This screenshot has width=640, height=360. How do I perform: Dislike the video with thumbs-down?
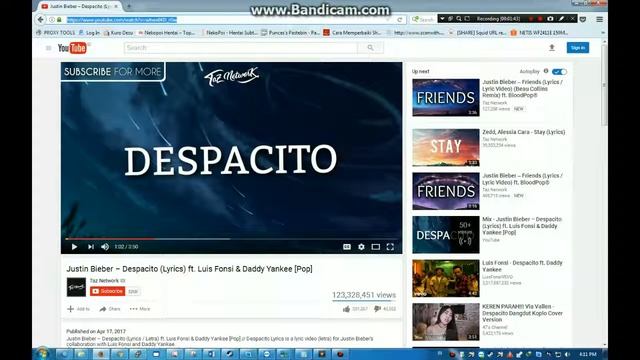click(378, 309)
